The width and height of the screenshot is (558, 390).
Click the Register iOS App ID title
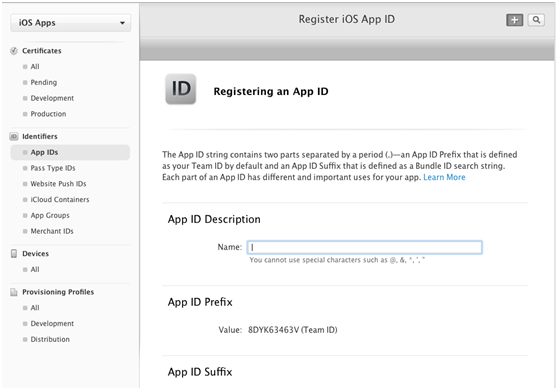[347, 19]
